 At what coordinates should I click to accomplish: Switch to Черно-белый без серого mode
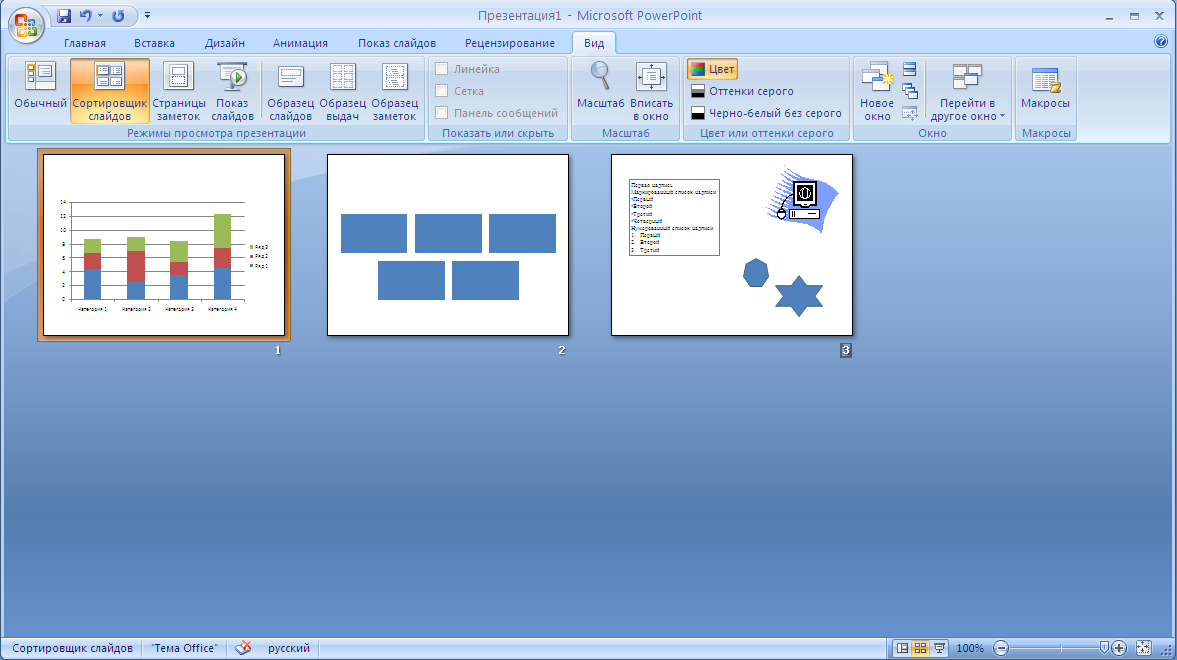tap(766, 113)
